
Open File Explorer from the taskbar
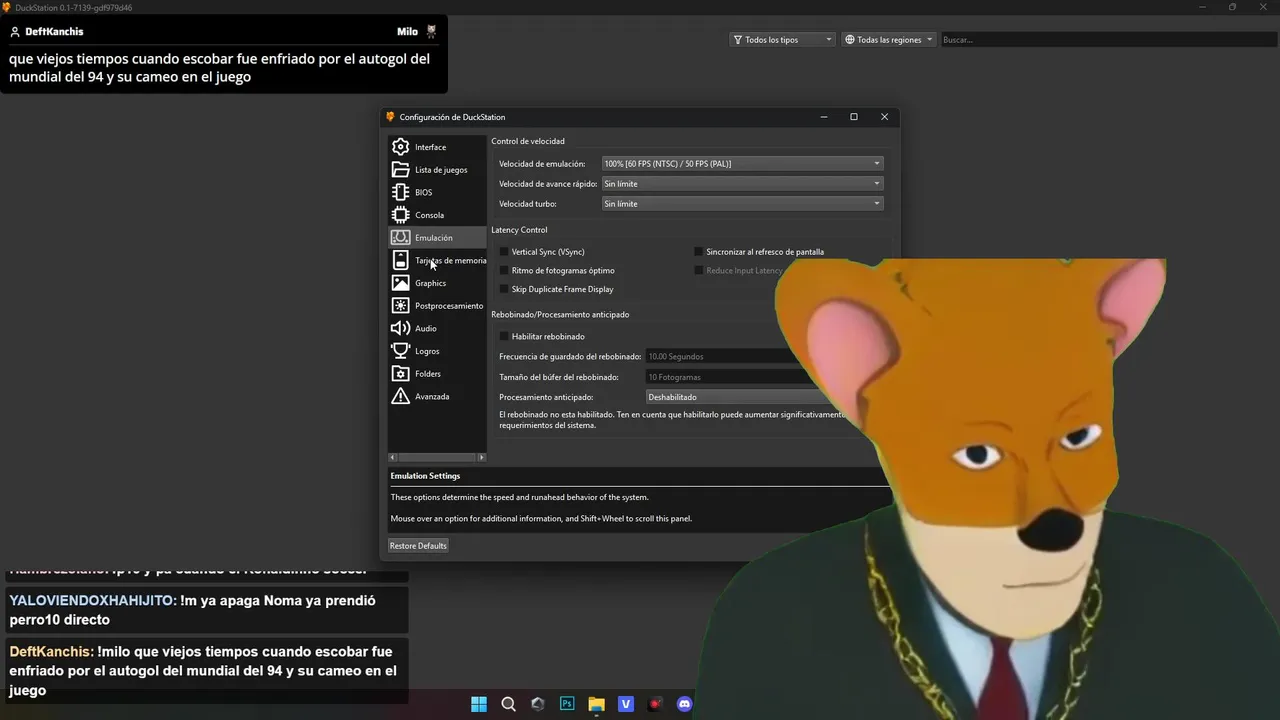(x=596, y=704)
